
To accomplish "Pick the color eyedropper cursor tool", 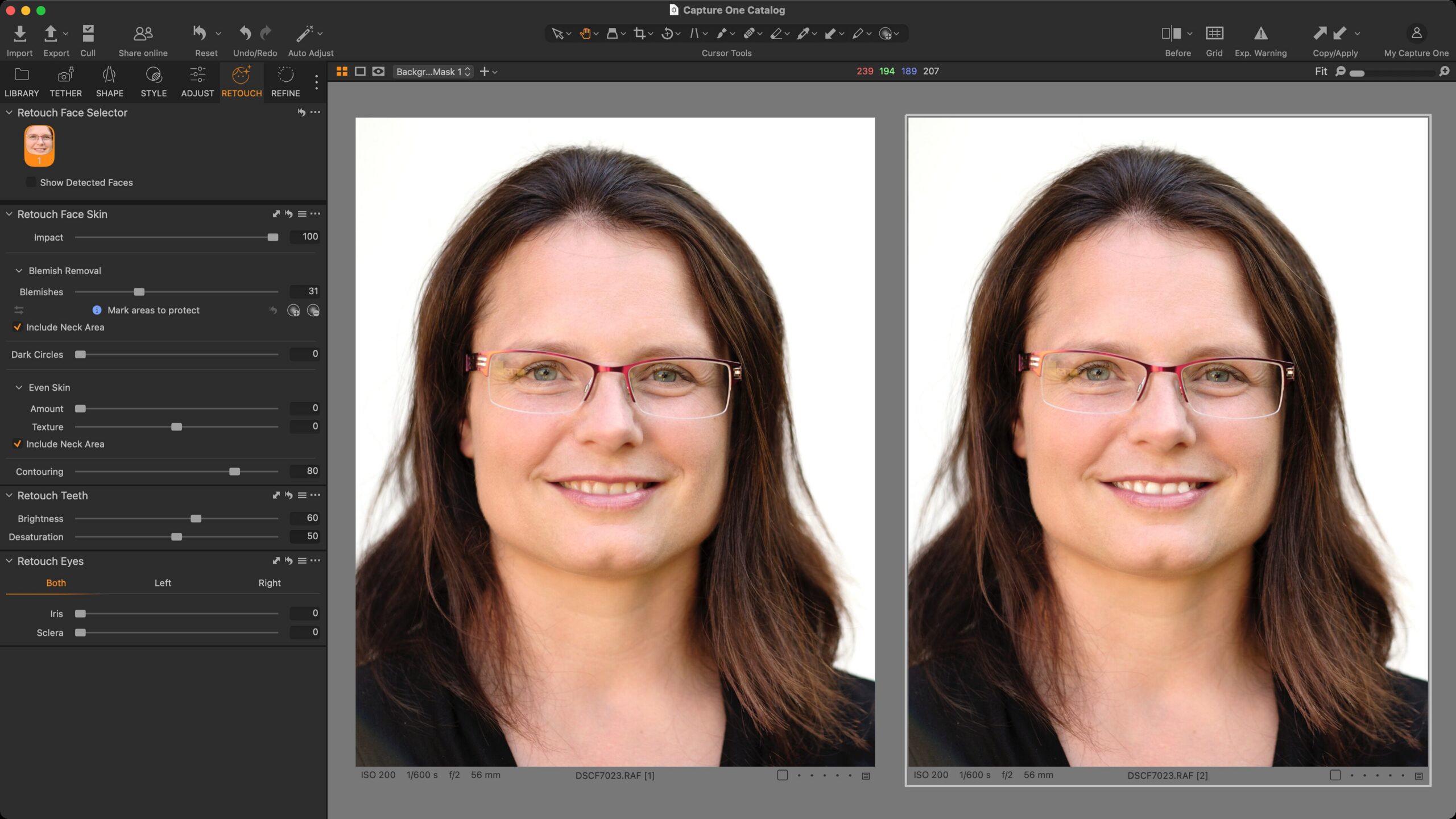I will click(804, 34).
